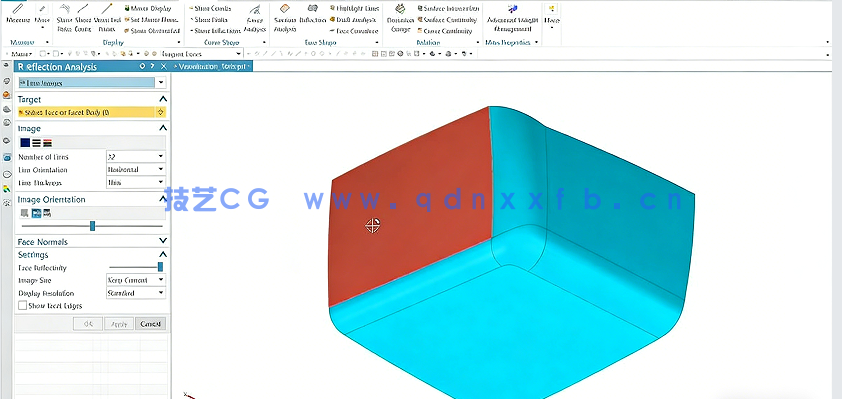Open the Line Orientation dropdown

pos(161,170)
